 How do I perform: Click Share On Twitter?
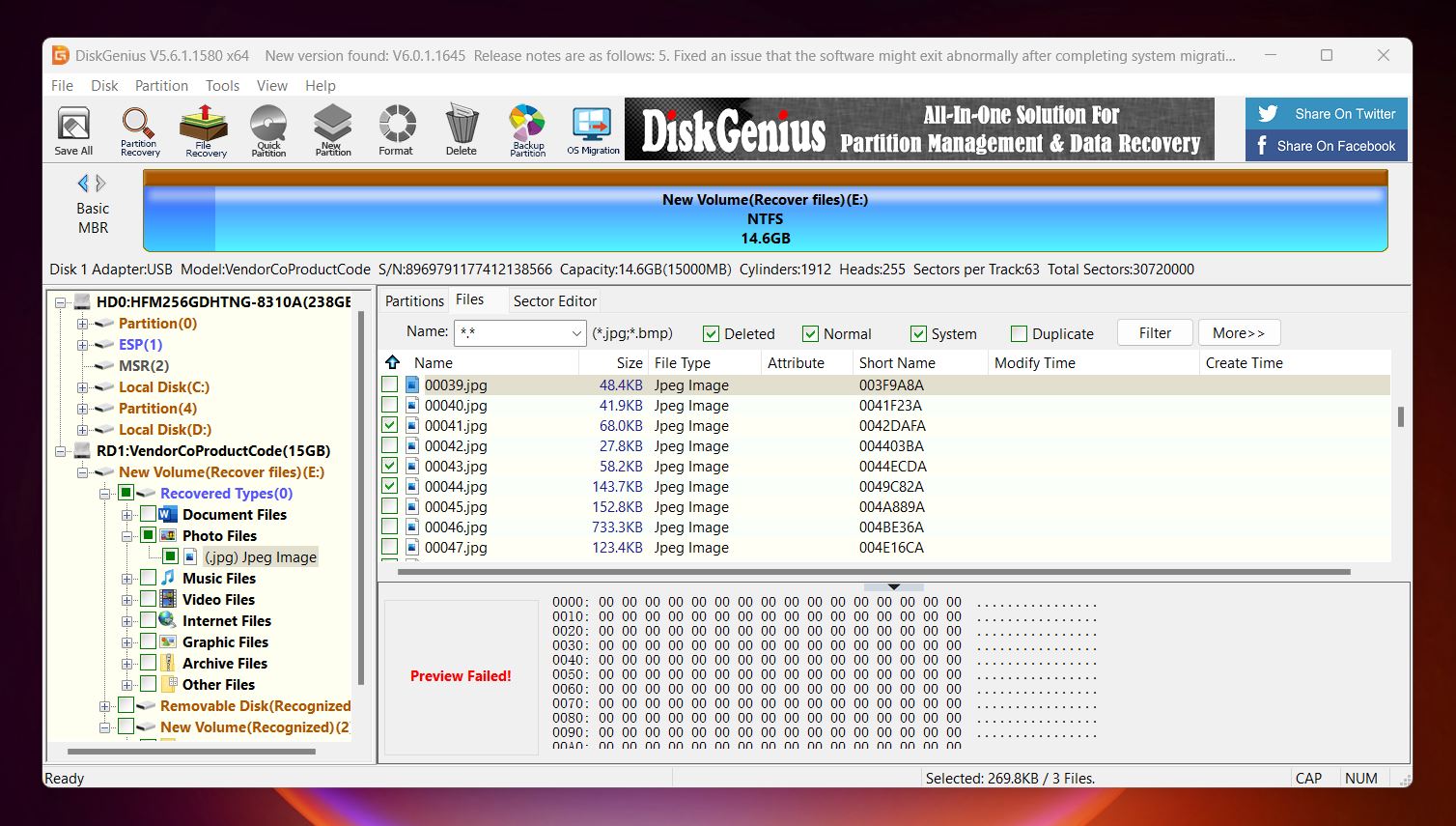(x=1326, y=114)
